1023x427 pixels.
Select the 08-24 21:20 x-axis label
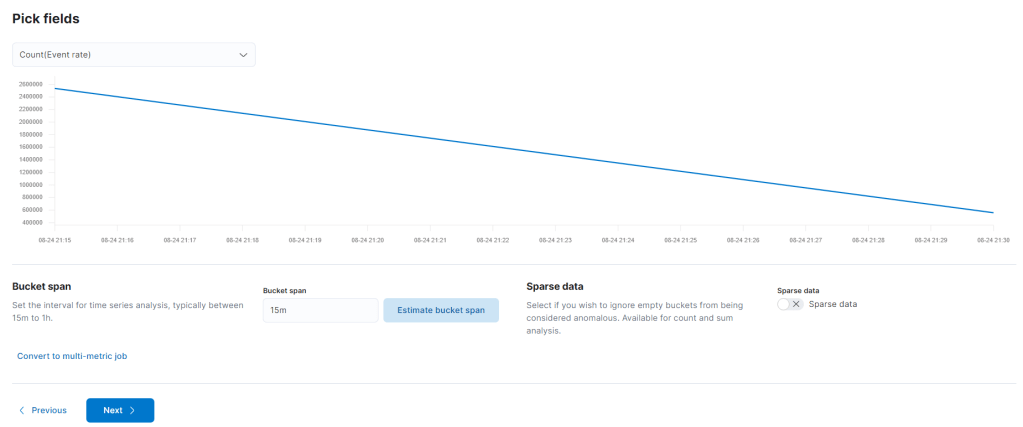(x=369, y=240)
